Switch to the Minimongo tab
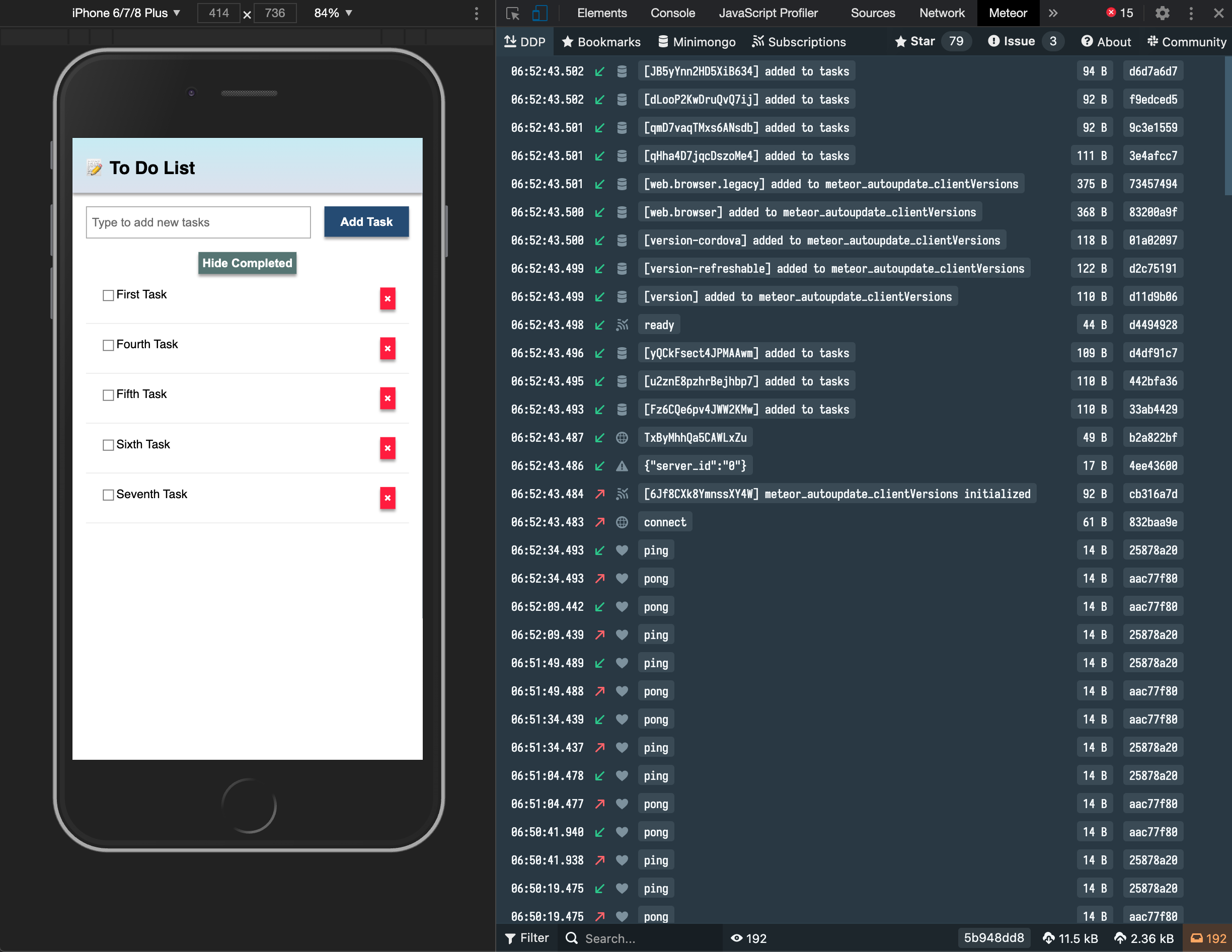The width and height of the screenshot is (1232, 952). point(696,42)
